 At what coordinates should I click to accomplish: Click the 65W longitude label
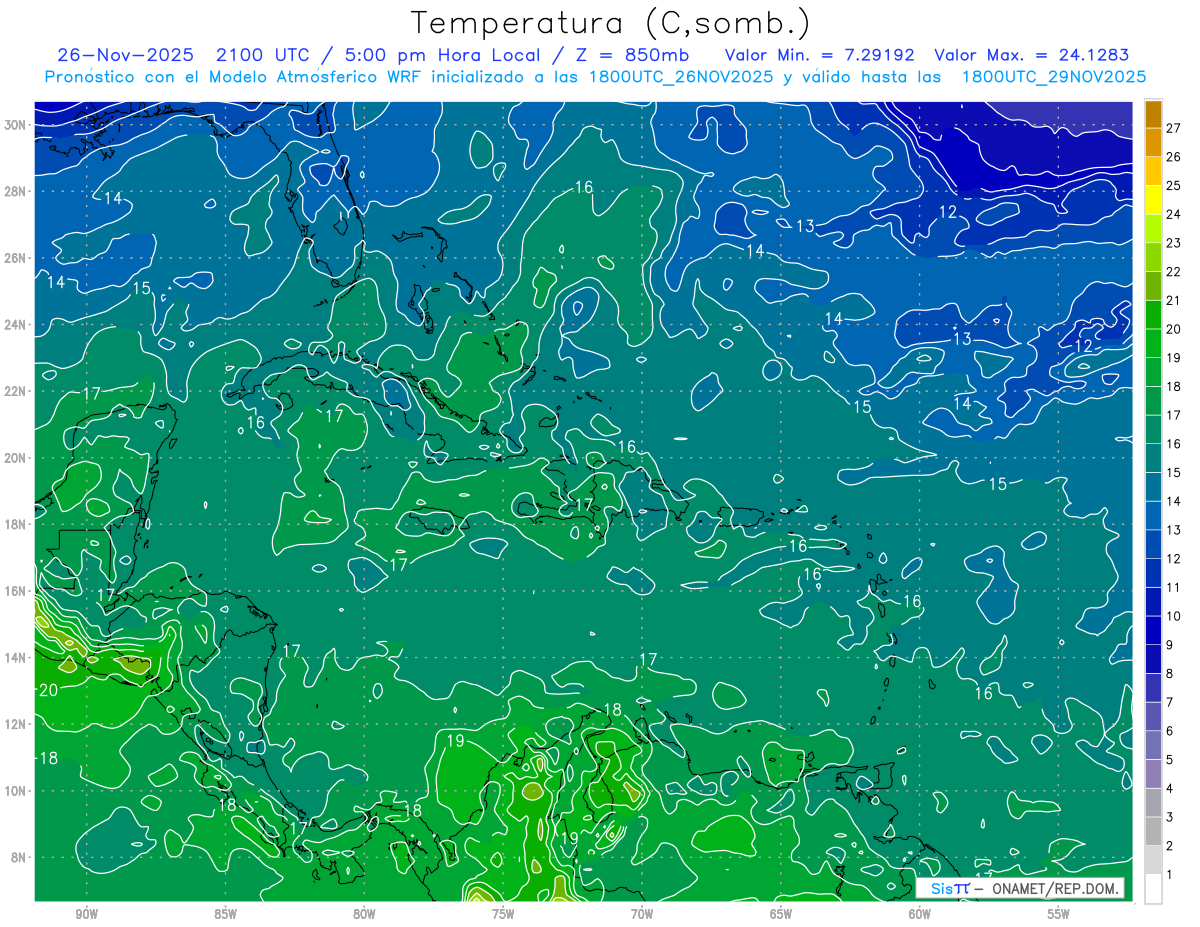781,914
